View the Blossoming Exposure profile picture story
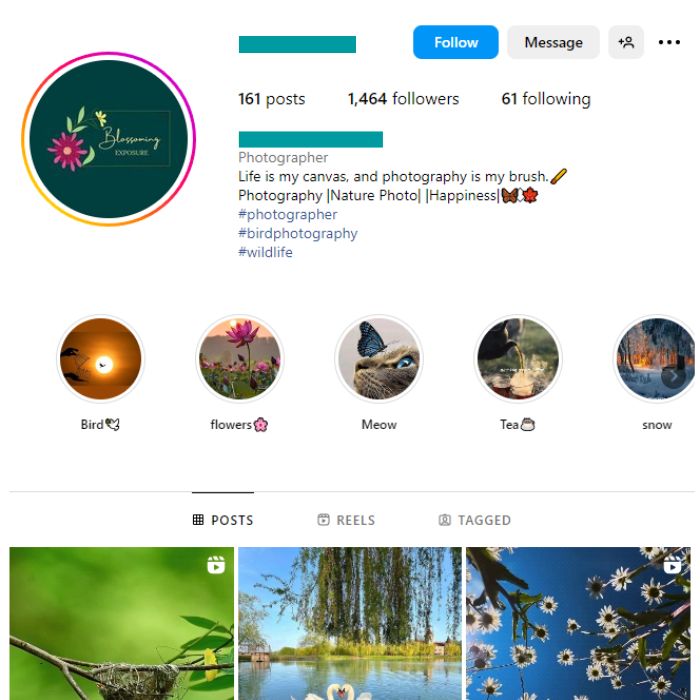This screenshot has width=700, height=700. coord(108,139)
